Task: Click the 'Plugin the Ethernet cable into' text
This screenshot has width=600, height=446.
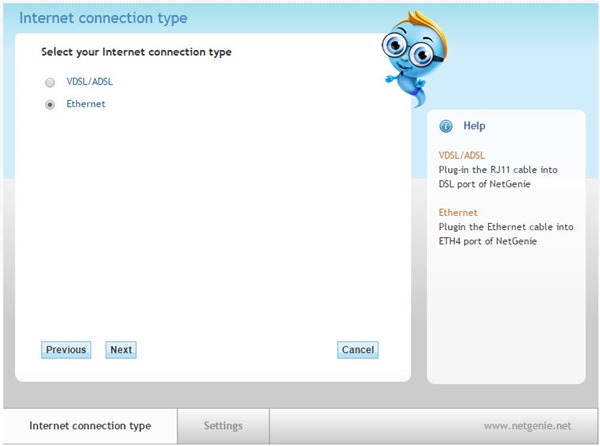Action: point(506,227)
